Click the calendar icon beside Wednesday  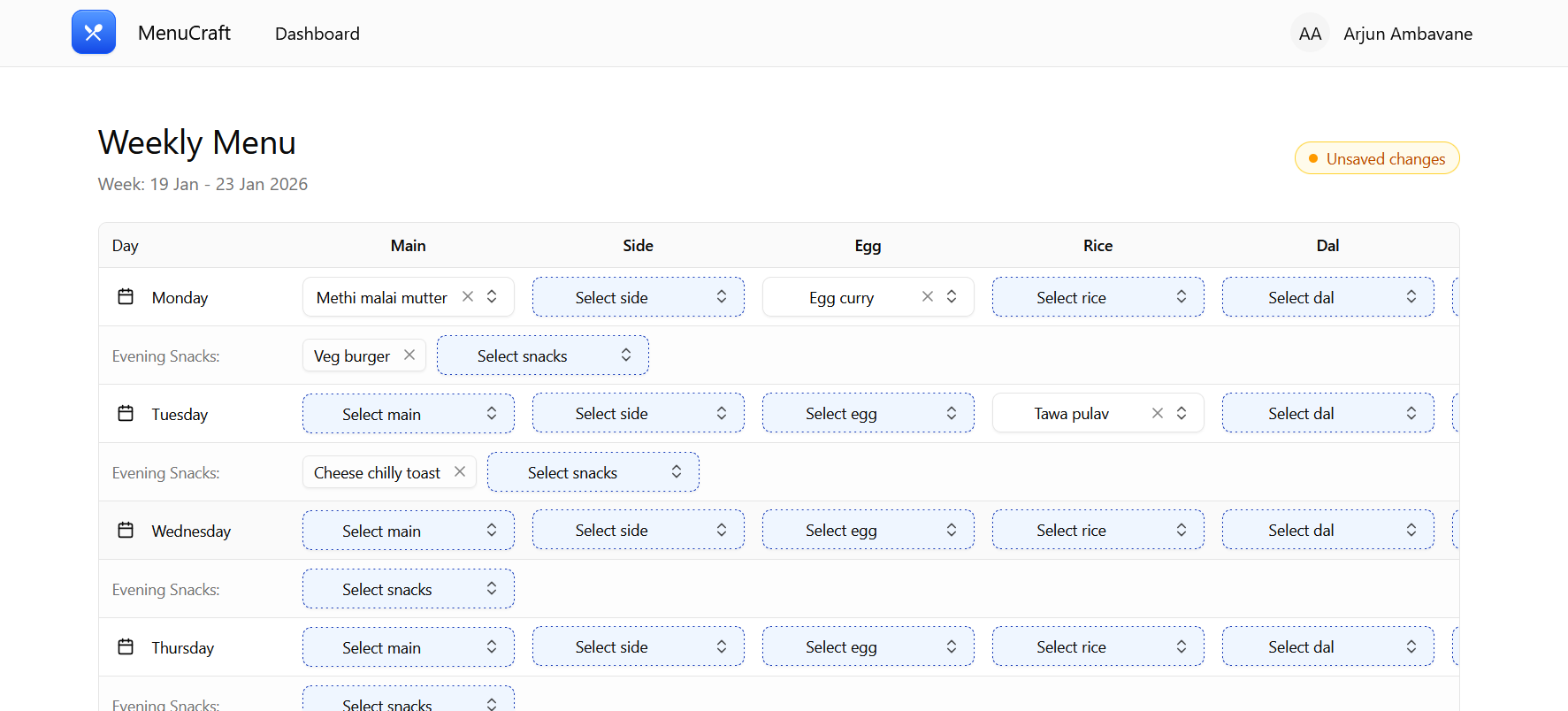tap(126, 531)
